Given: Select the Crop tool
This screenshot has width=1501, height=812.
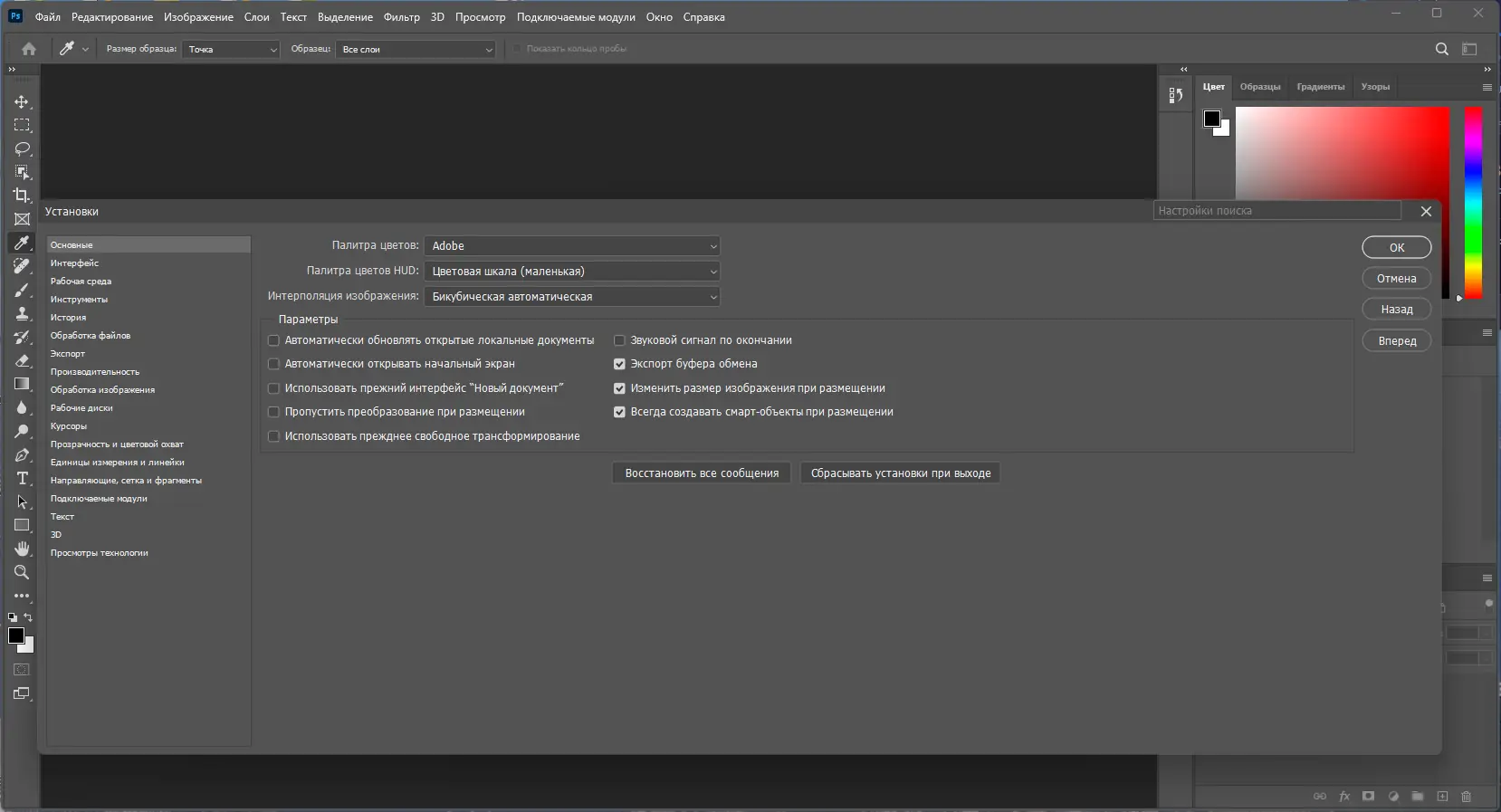Looking at the screenshot, I should coord(22,196).
